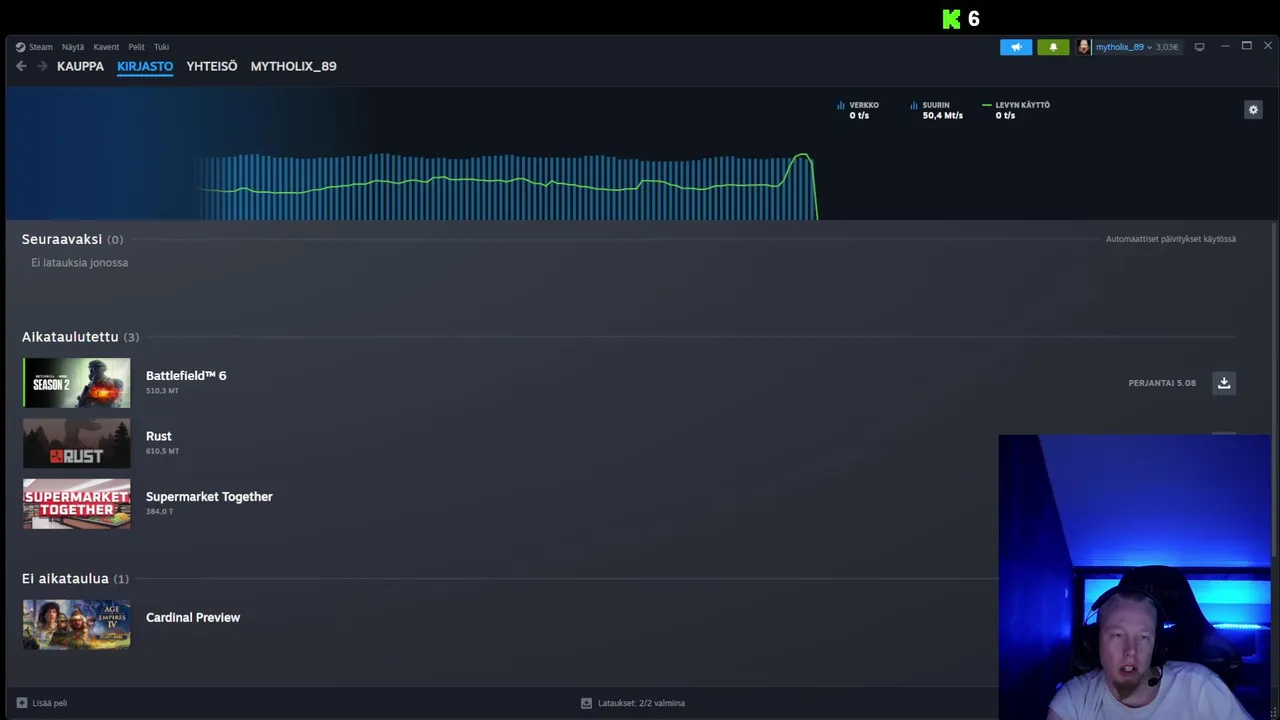This screenshot has width=1280, height=720.
Task: Open the MYTHOLIX_89 profile tab
Action: (294, 66)
